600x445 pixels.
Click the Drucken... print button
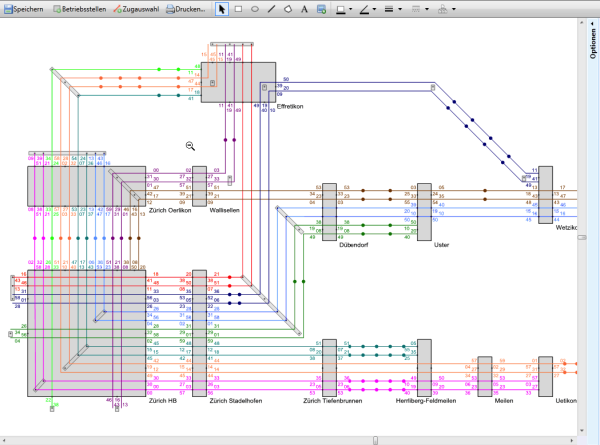coord(187,8)
